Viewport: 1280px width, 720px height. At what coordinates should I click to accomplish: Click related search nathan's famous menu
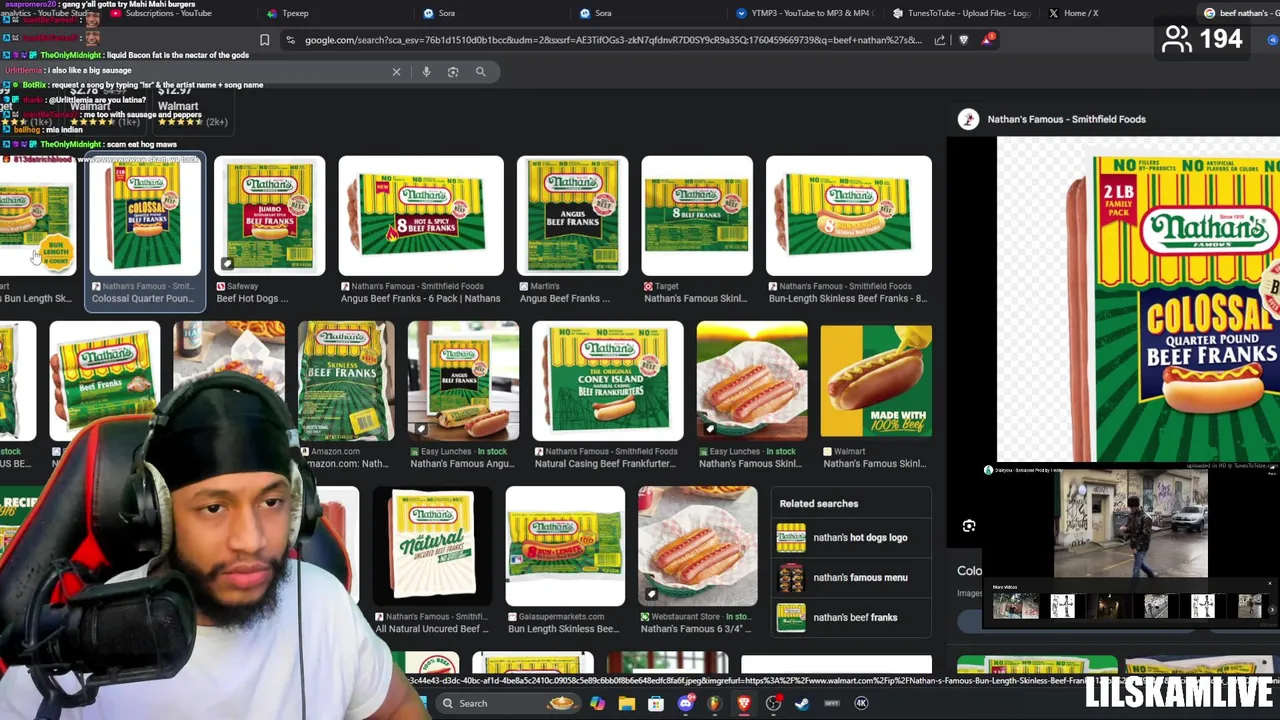[x=852, y=578]
